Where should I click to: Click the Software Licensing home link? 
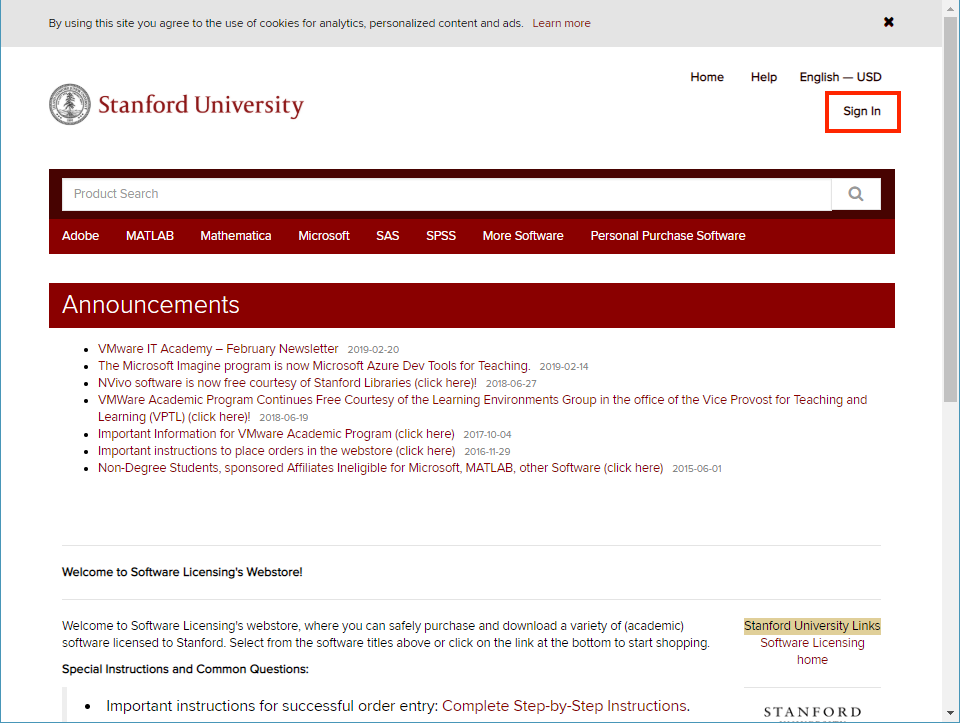pos(812,651)
